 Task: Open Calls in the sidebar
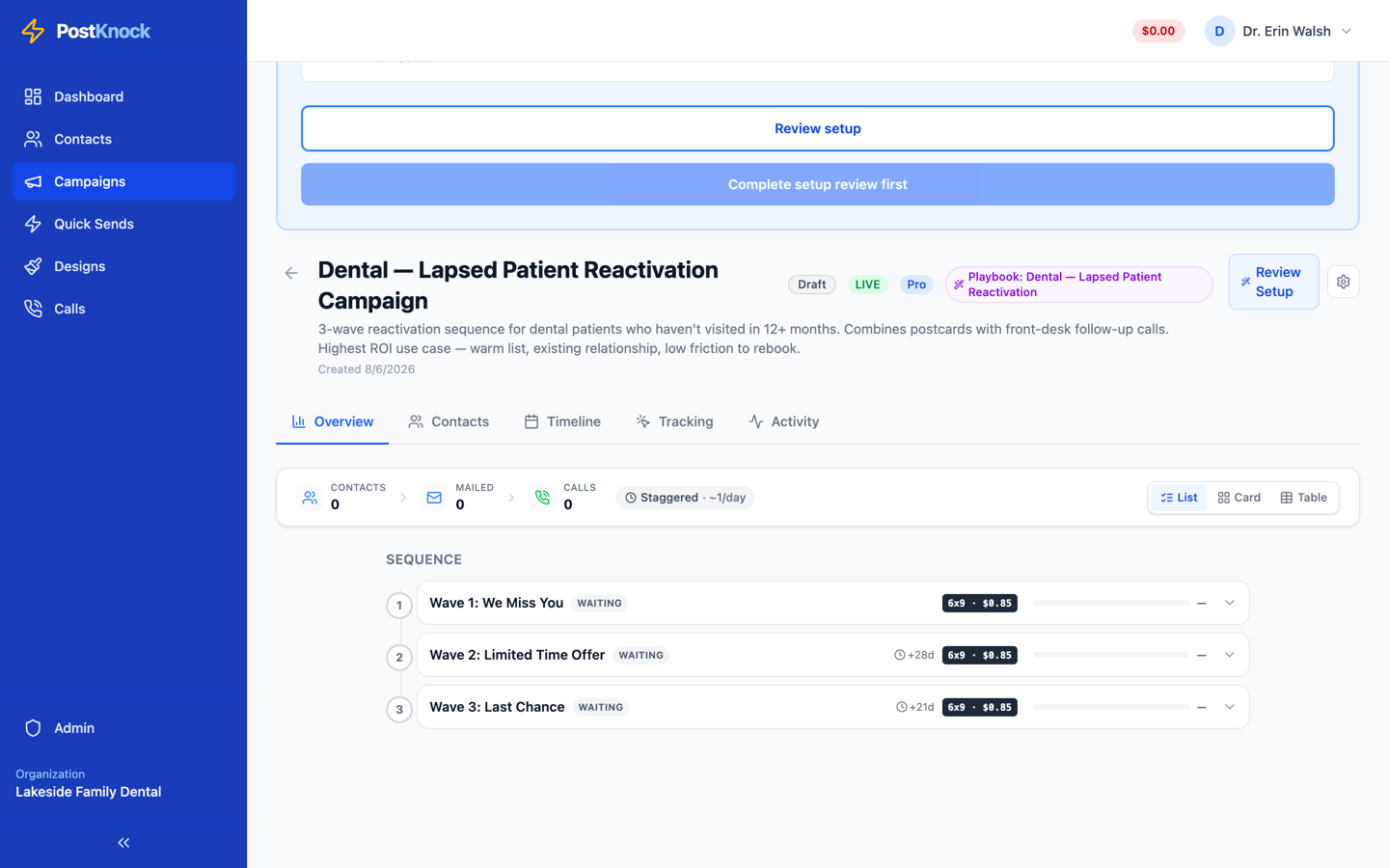[x=123, y=309]
